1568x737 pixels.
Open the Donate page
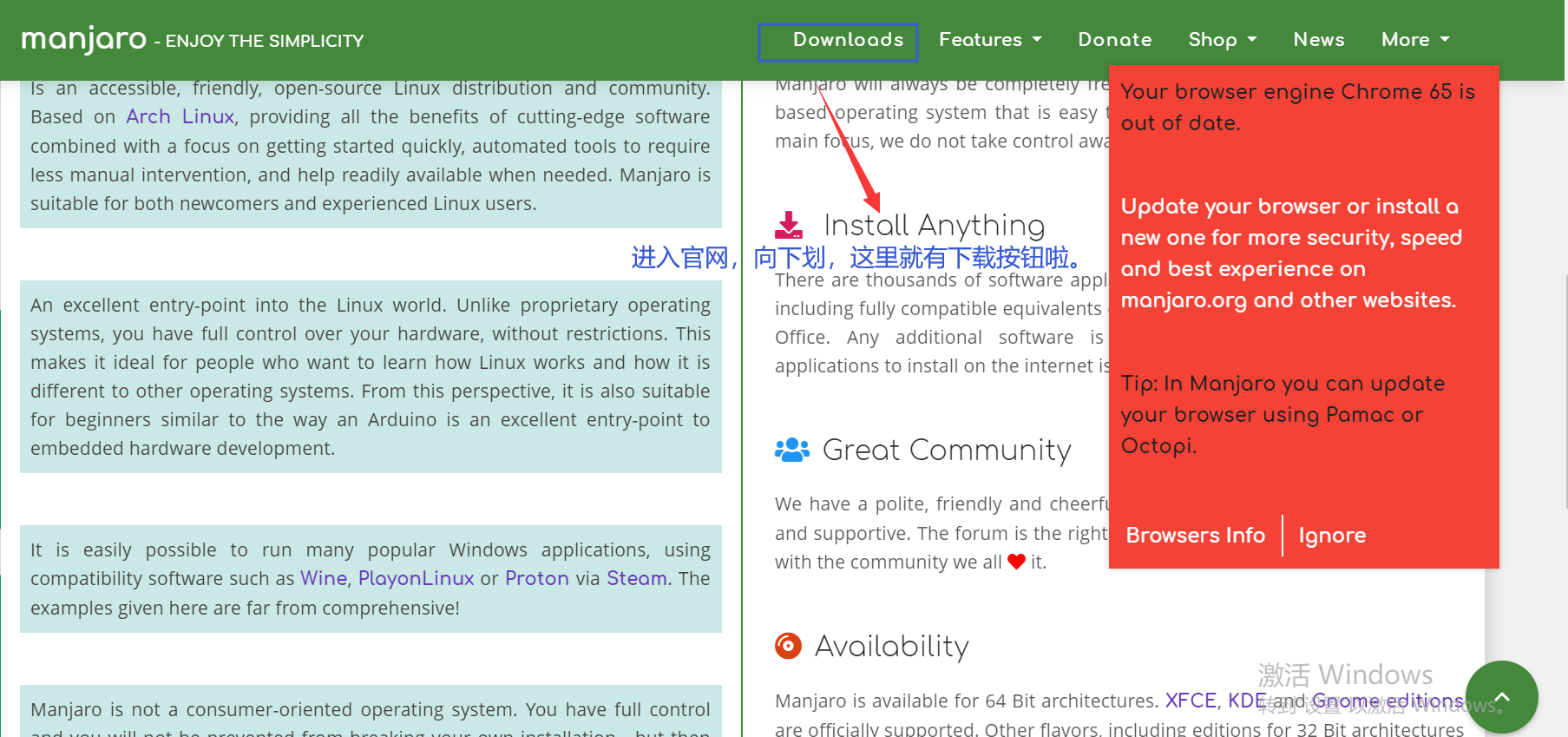pos(1115,40)
